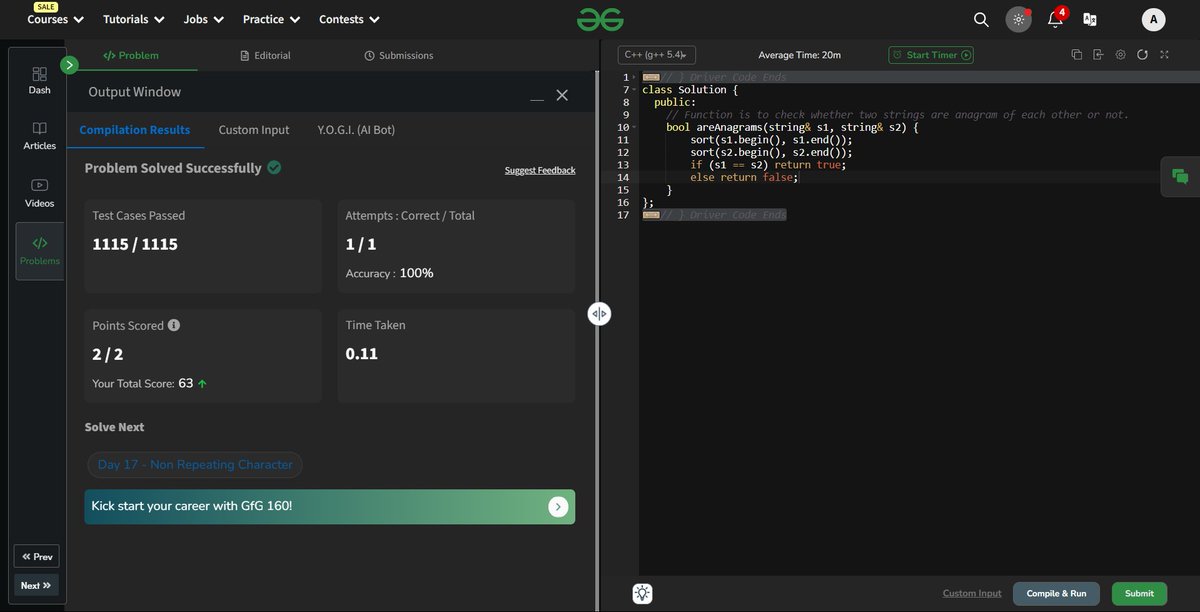
Task: Click the language translate icon
Action: (x=1090, y=19)
